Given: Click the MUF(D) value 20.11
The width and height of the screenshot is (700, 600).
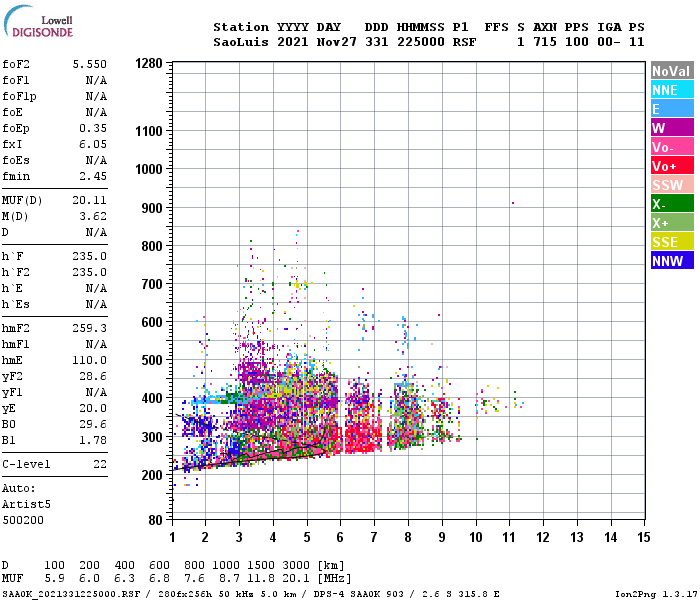Looking at the screenshot, I should click(90, 200).
